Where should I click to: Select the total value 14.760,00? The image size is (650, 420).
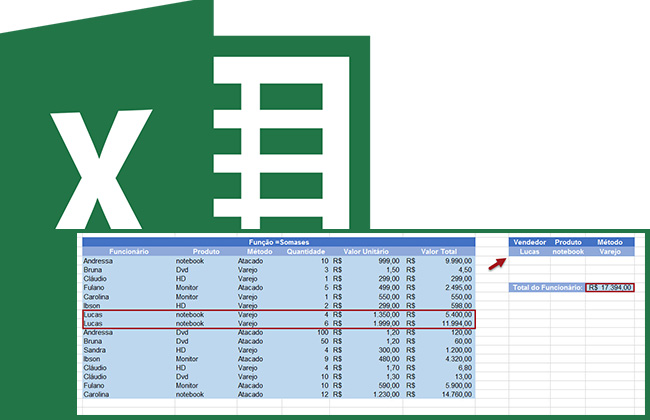(457, 395)
